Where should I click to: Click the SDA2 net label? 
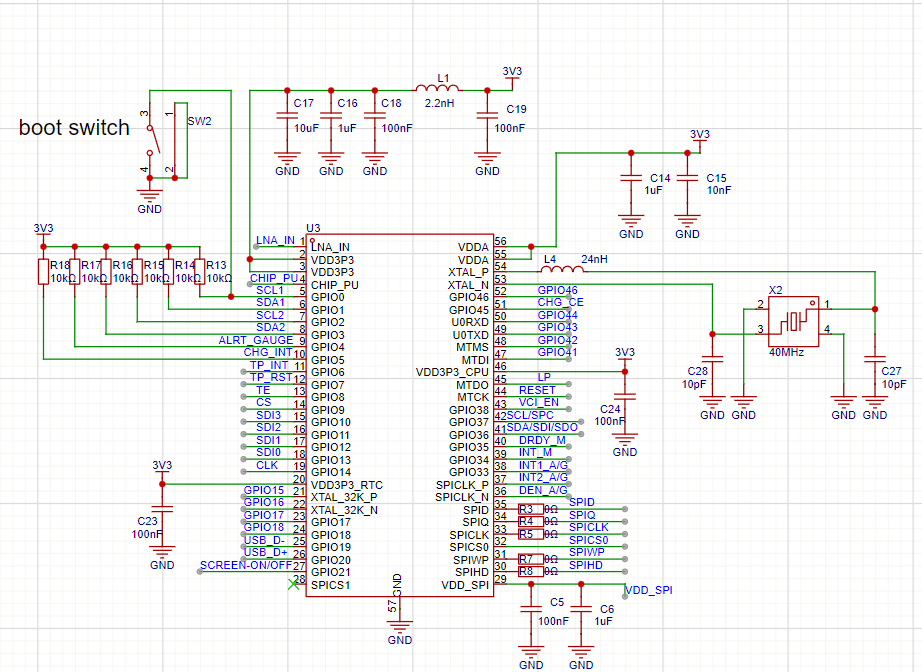(270, 327)
